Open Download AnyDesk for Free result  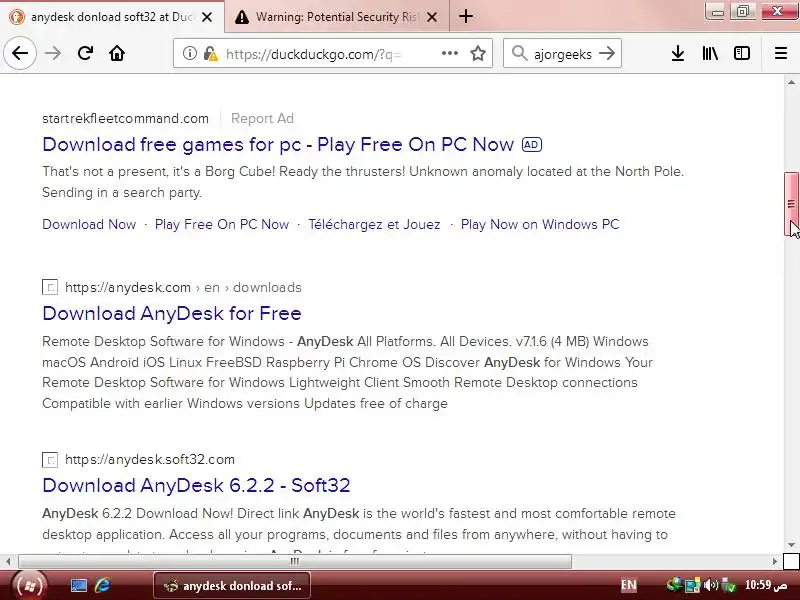(172, 313)
